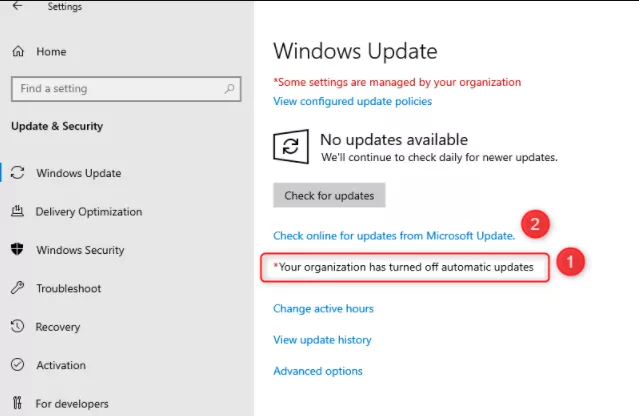Click the large update status refresh icon

pos(291,146)
